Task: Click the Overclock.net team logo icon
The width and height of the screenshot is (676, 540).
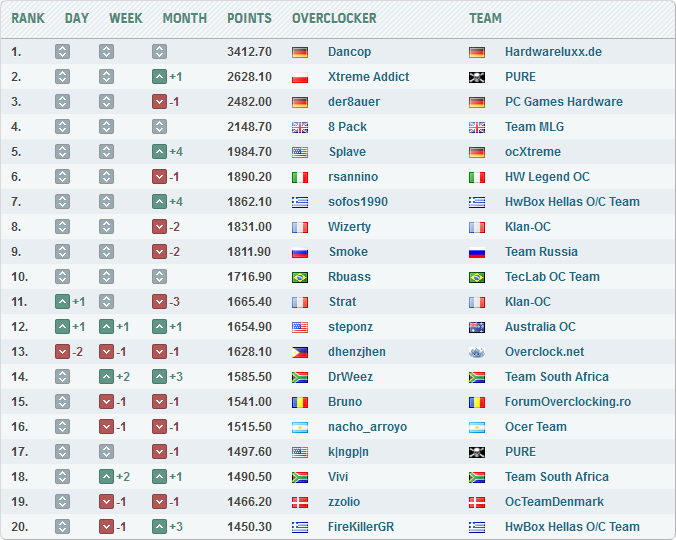Action: 477,353
